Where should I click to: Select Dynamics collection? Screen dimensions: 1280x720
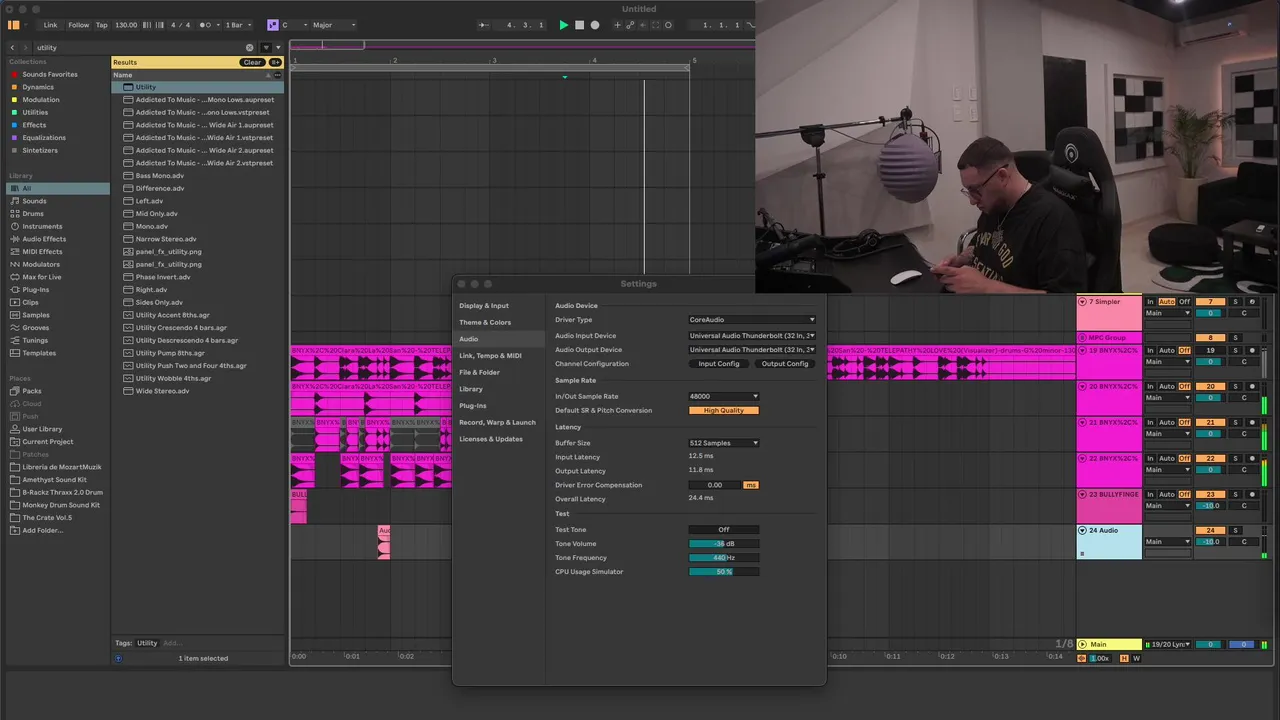pos(38,87)
